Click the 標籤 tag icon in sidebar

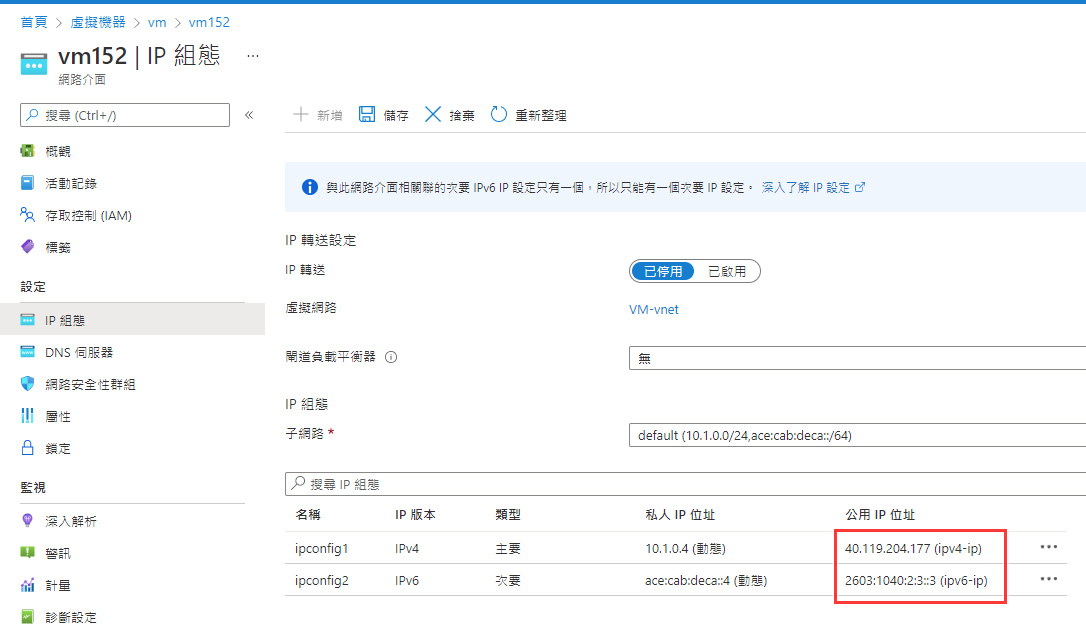point(28,247)
